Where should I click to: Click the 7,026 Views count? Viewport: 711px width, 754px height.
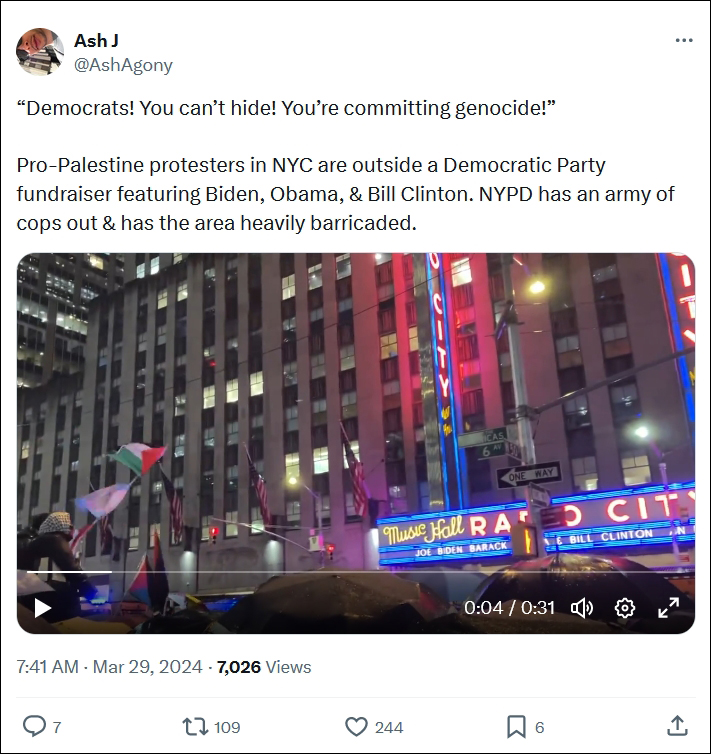264,667
